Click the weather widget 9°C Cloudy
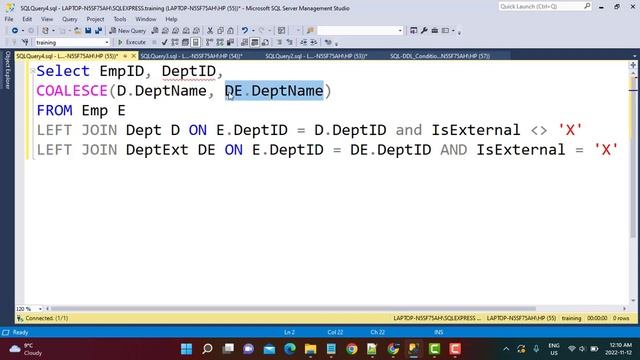 tap(26, 349)
